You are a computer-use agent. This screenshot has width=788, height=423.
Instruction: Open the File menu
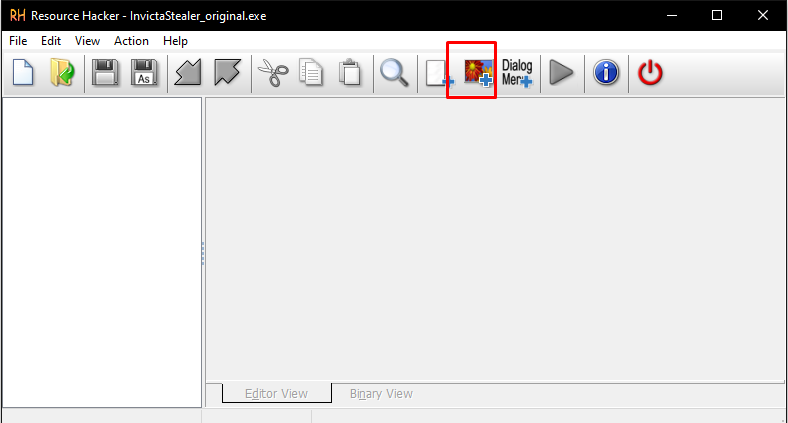[x=18, y=41]
